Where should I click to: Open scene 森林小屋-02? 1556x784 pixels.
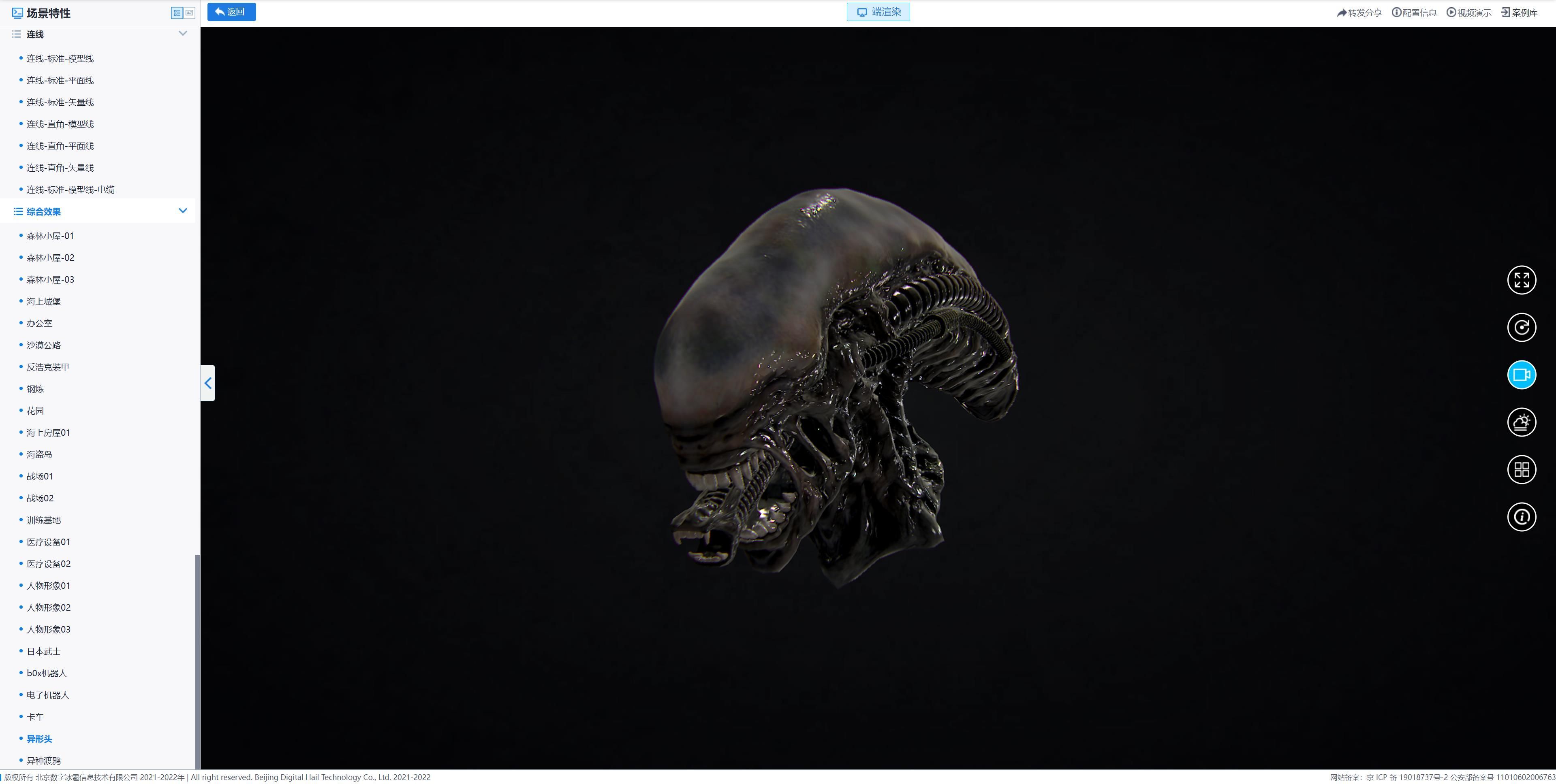click(x=50, y=258)
